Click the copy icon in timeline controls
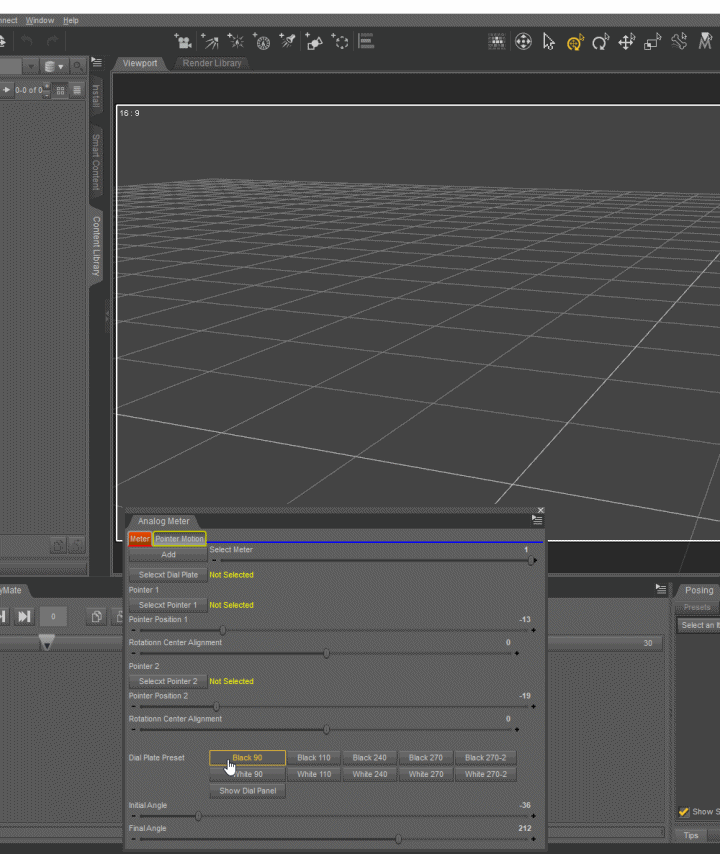The height and width of the screenshot is (854, 720). pos(96,616)
